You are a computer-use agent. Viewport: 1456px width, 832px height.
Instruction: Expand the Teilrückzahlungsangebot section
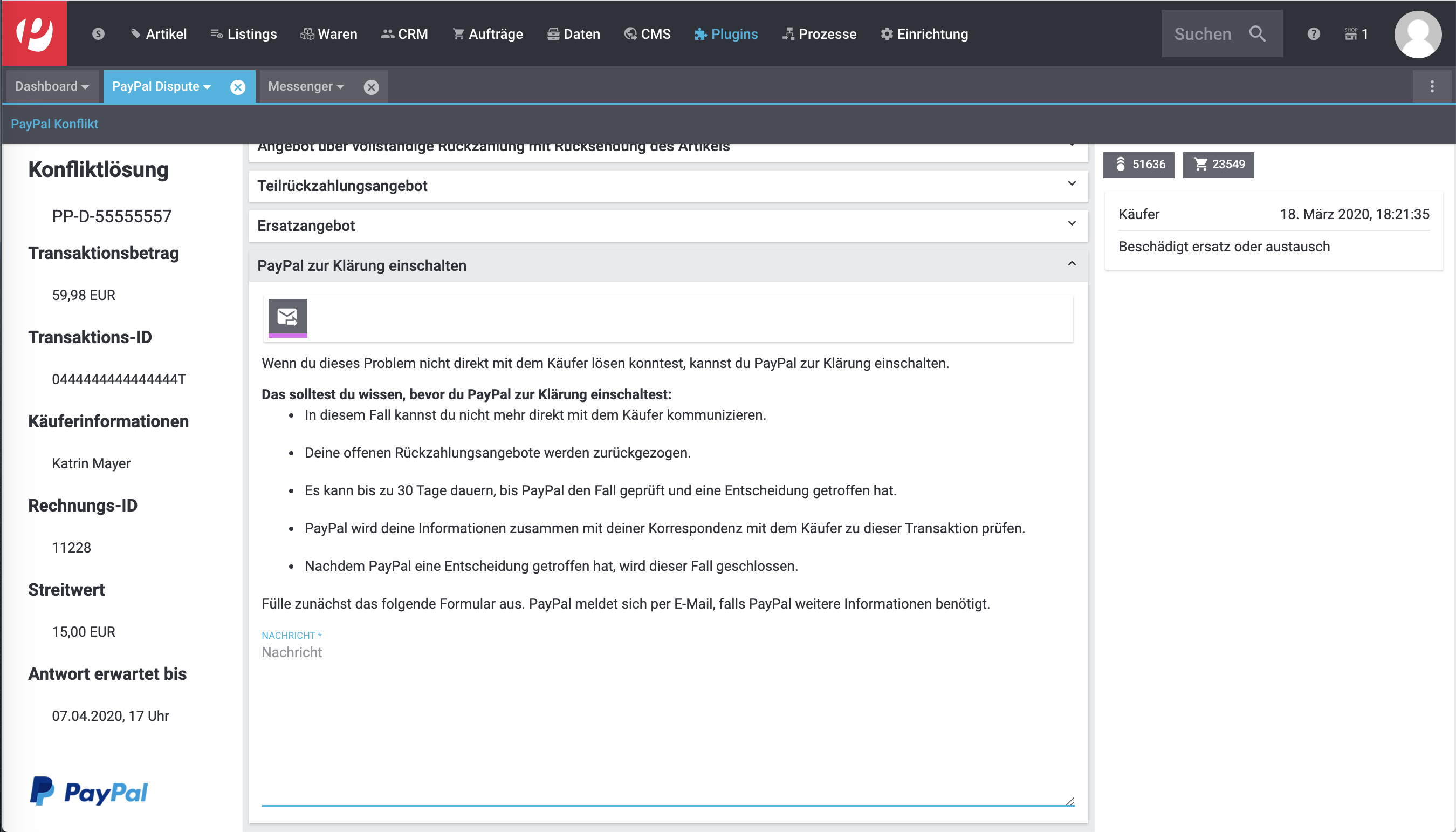point(668,186)
